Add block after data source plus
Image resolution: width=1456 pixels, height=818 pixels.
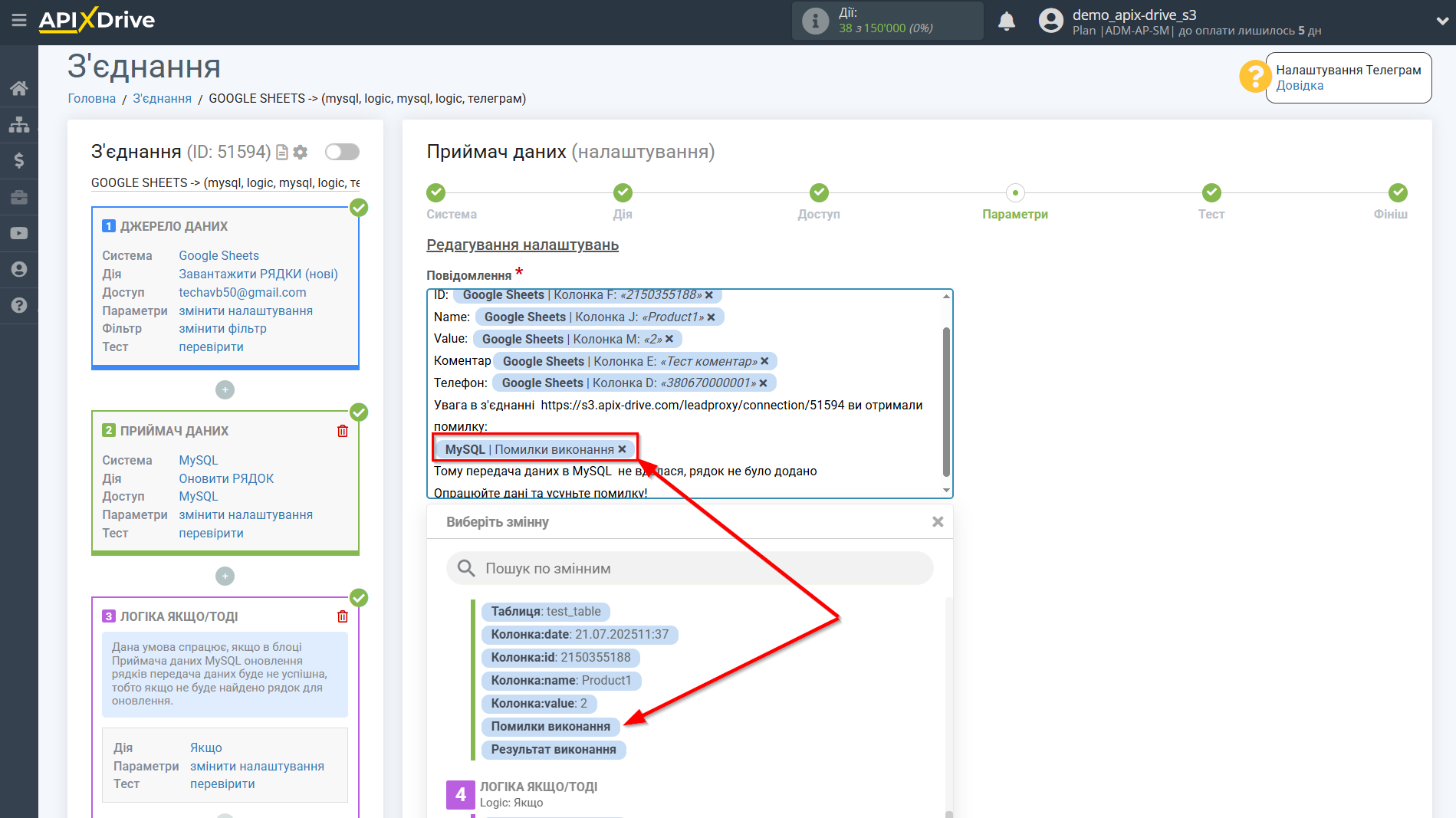coord(225,389)
